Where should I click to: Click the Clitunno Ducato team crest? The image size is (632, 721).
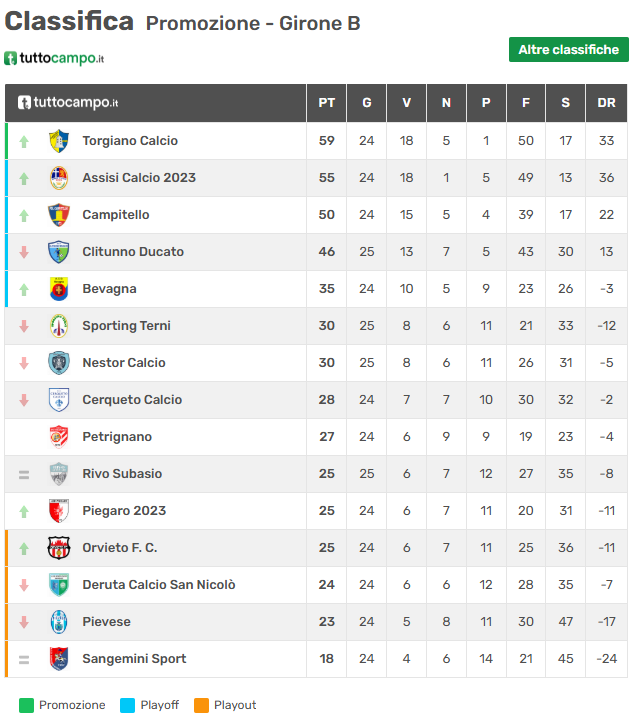coord(59,252)
